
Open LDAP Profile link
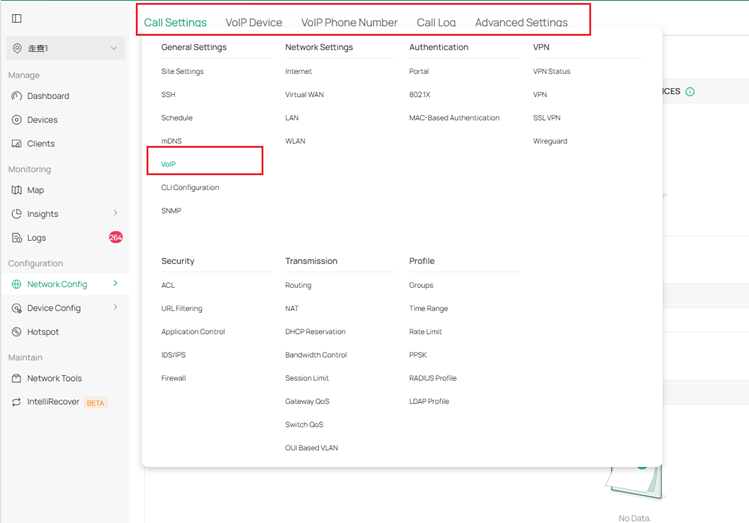click(429, 401)
